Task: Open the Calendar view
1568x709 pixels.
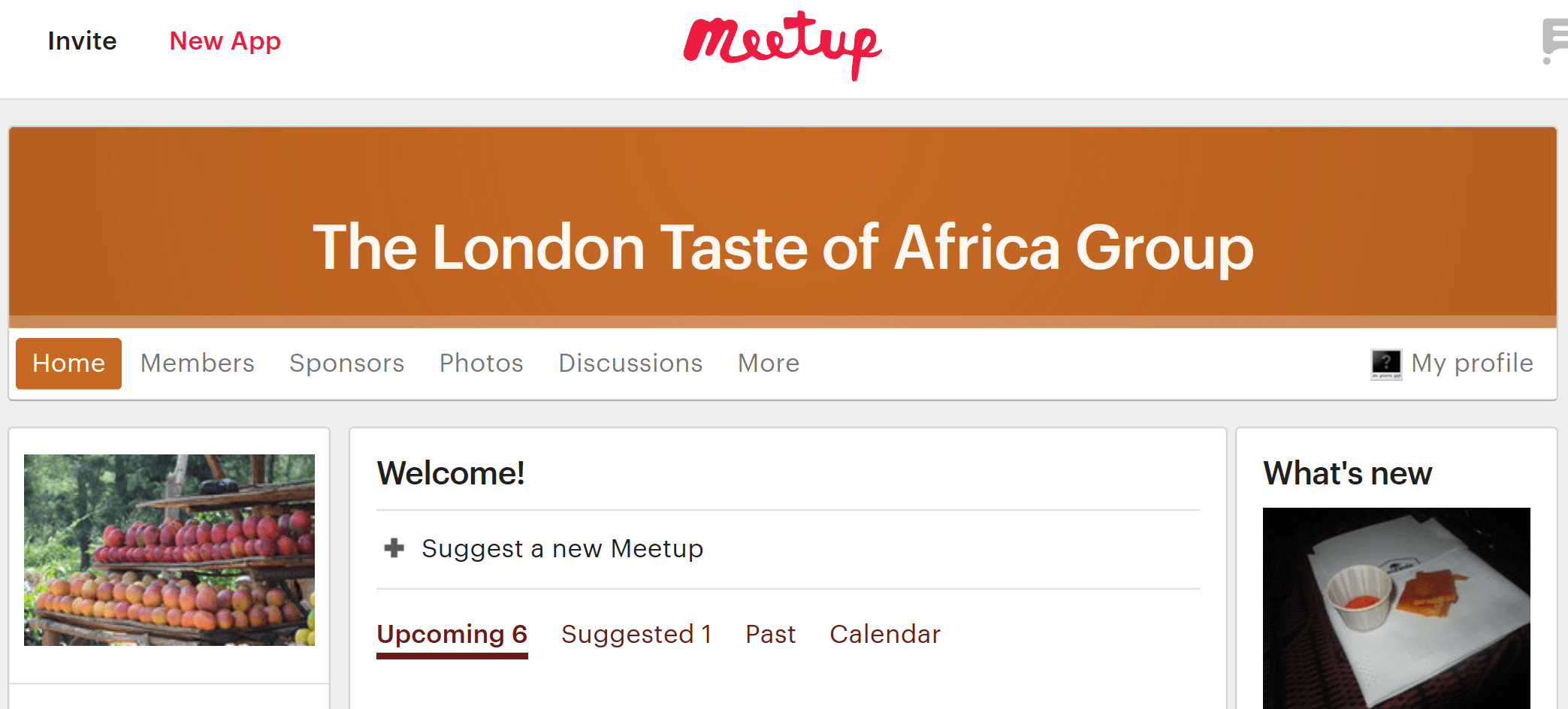Action: (884, 635)
